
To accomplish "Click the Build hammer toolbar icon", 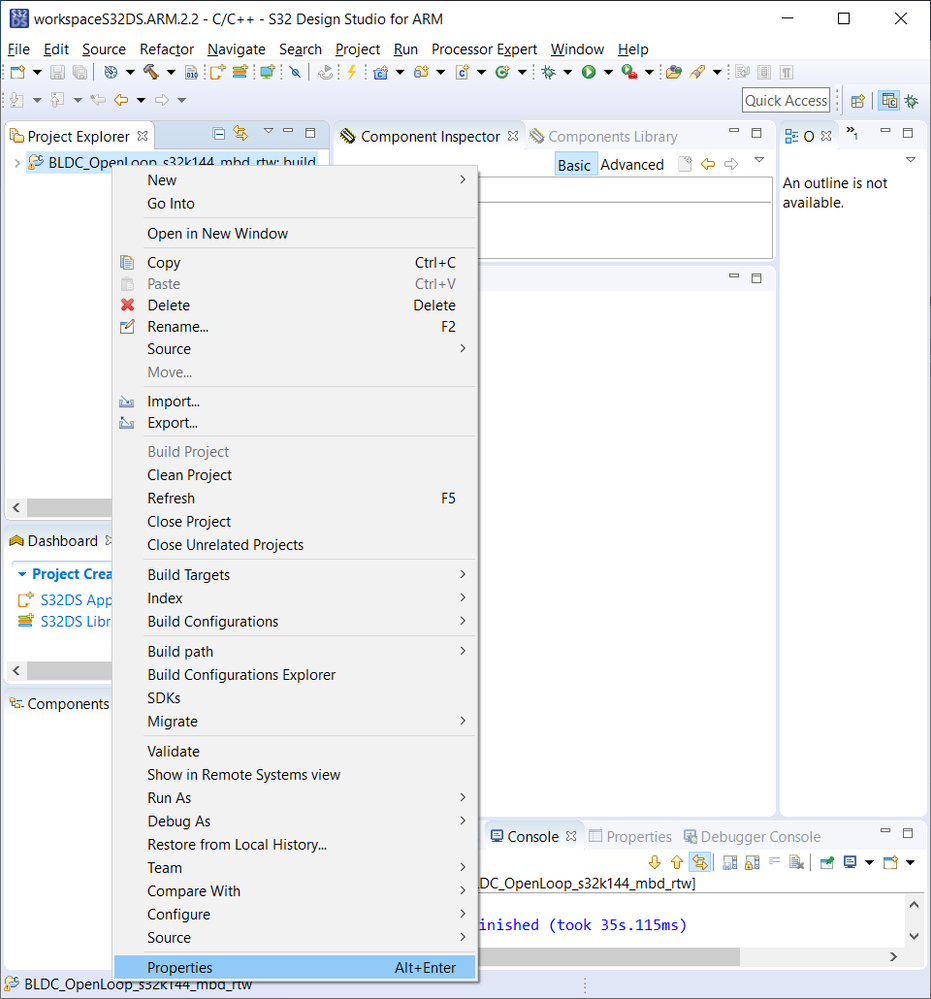I will click(151, 72).
